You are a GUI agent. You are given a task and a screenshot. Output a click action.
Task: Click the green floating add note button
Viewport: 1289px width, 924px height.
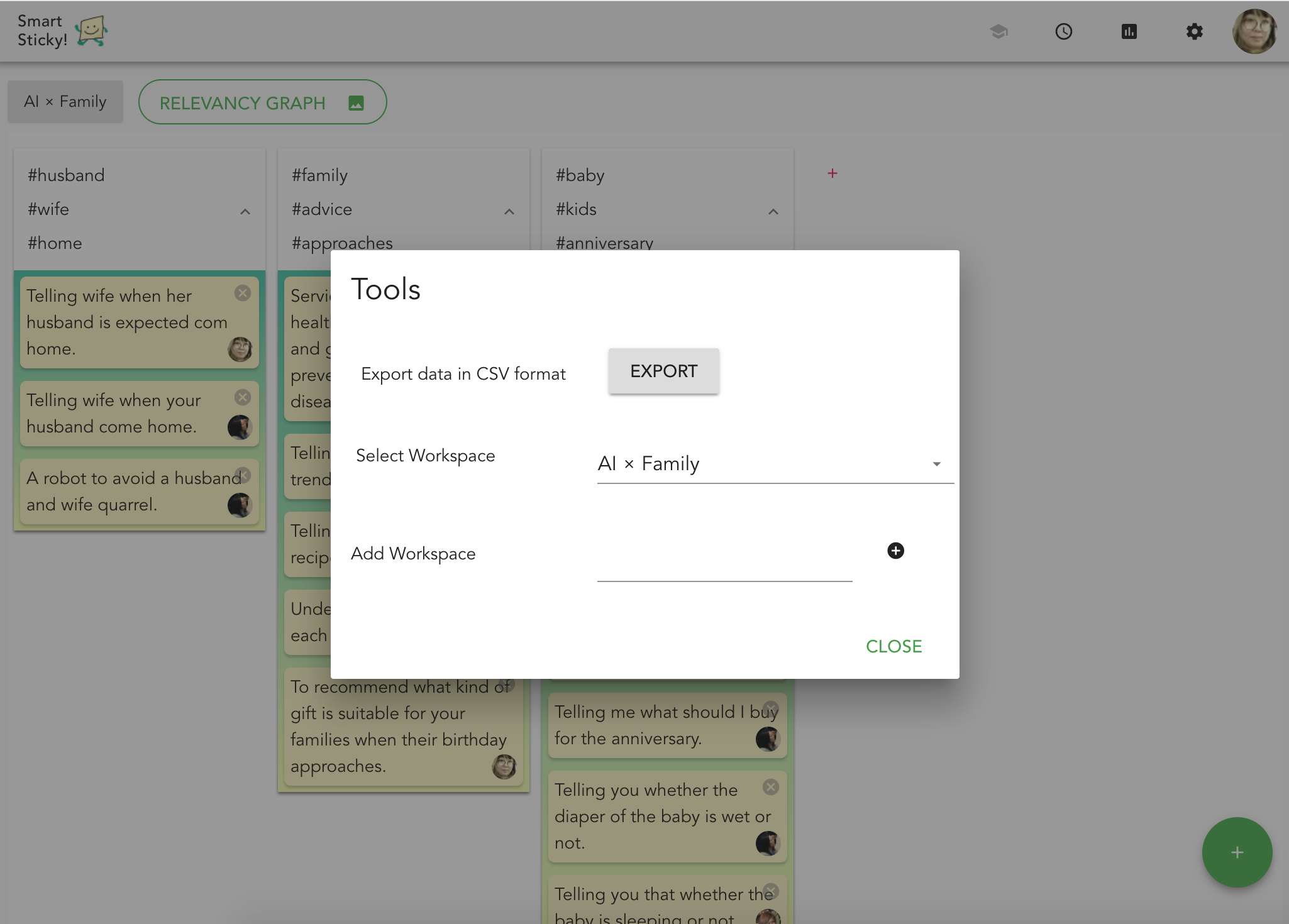coord(1237,852)
